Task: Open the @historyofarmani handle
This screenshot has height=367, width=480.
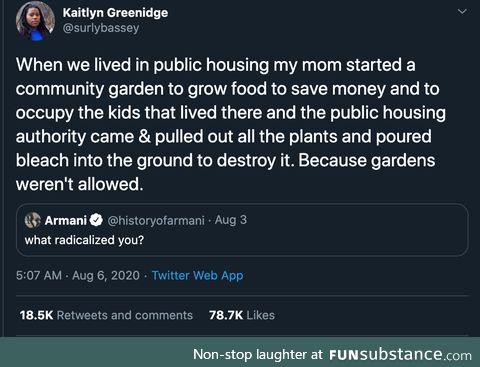Action: point(156,220)
